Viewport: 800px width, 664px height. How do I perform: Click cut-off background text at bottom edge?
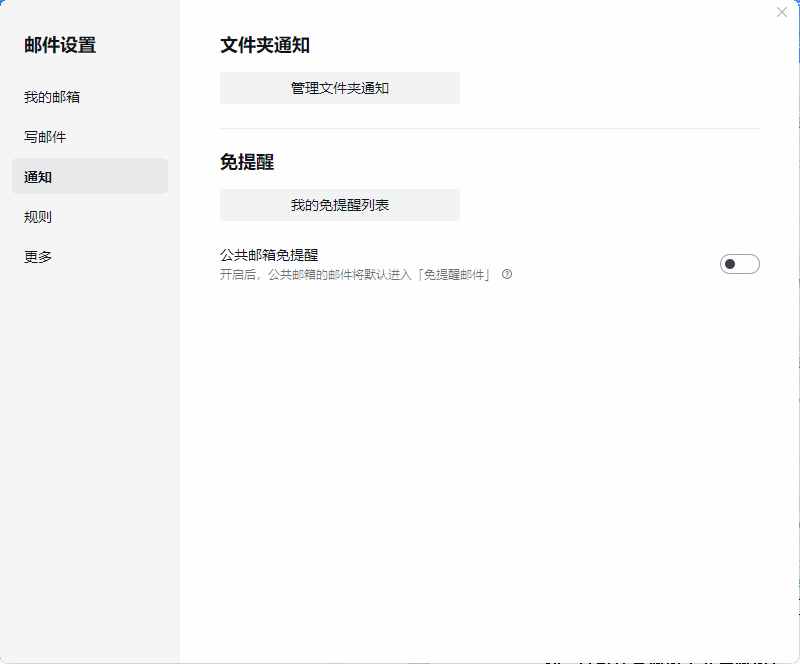pos(660,660)
